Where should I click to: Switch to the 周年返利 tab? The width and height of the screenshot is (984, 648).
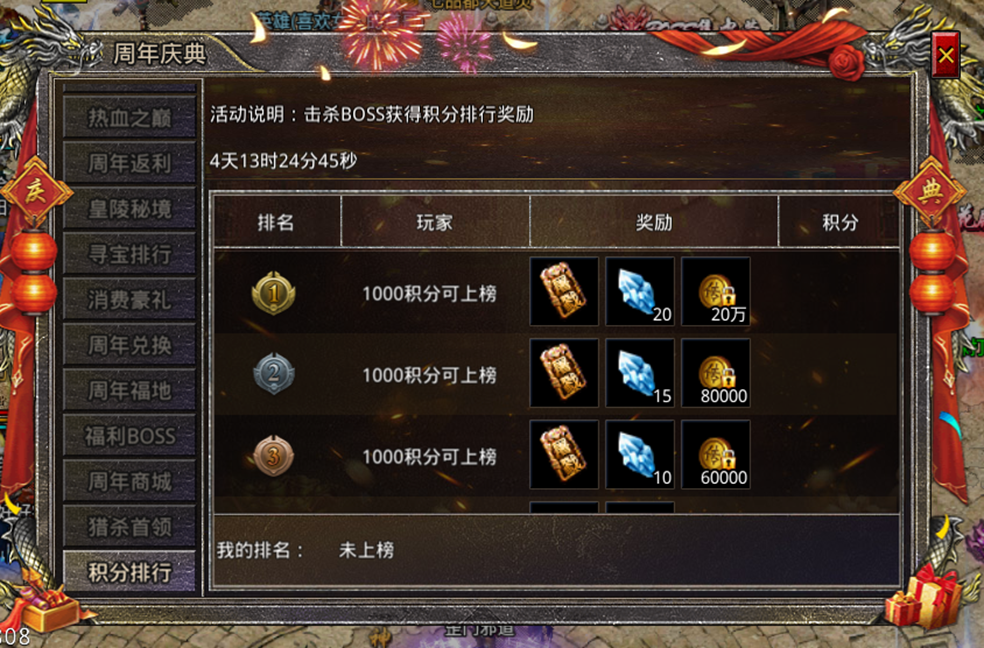click(129, 163)
